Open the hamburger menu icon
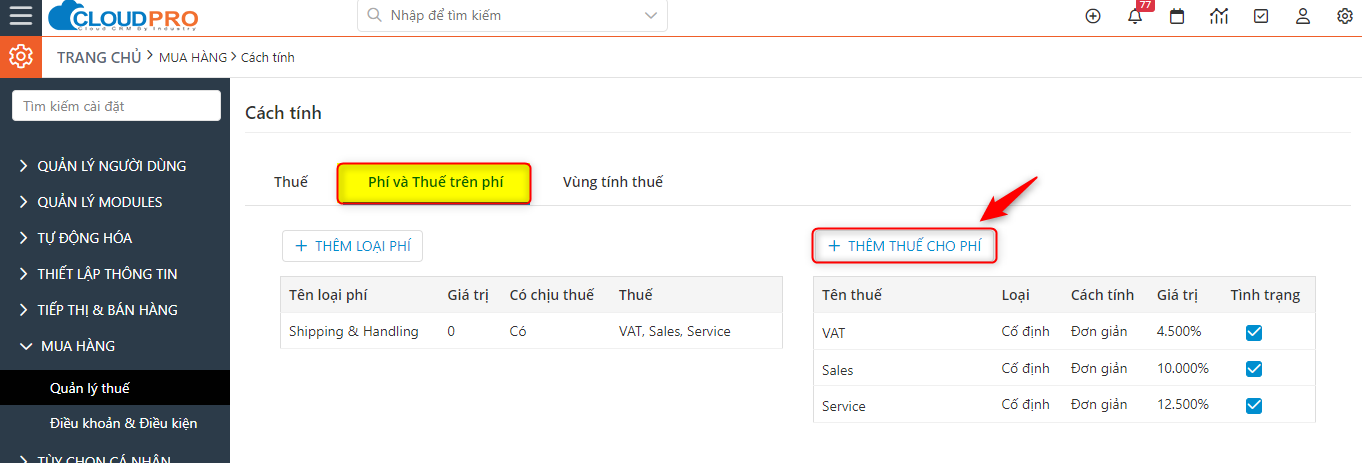The height and width of the screenshot is (463, 1362). [x=20, y=16]
